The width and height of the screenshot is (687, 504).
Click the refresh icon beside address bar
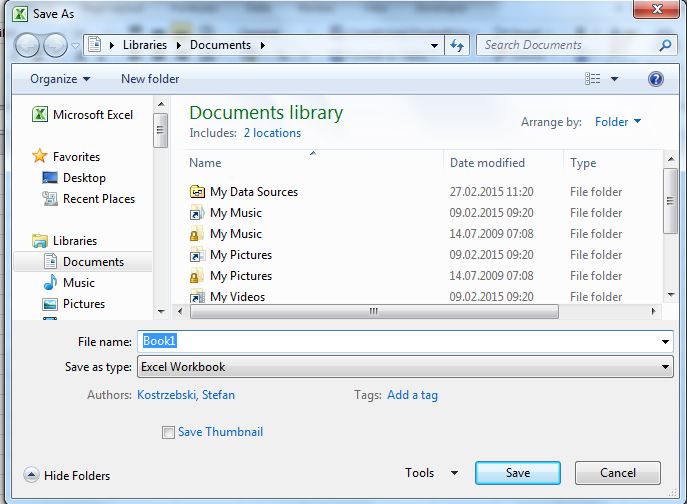(458, 45)
